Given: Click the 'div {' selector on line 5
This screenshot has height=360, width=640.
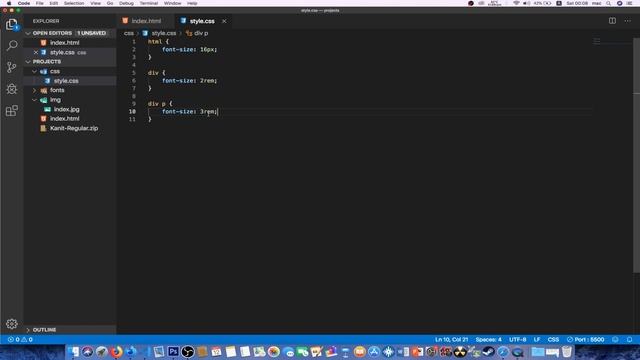Looking at the screenshot, I should [157, 73].
